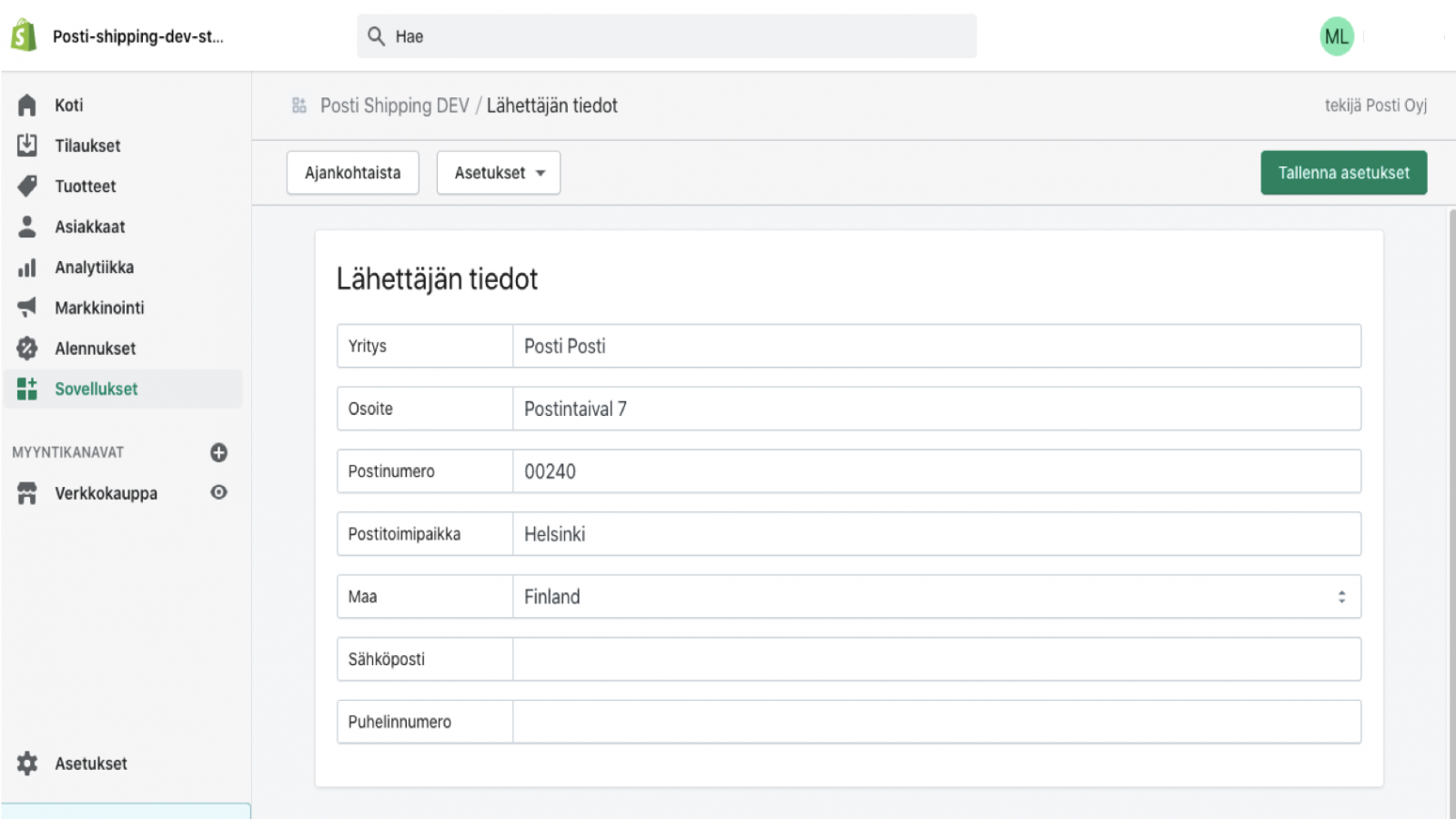Click the Tilaukset orders icon
Screen dimensions: 1456x819
(x=27, y=146)
